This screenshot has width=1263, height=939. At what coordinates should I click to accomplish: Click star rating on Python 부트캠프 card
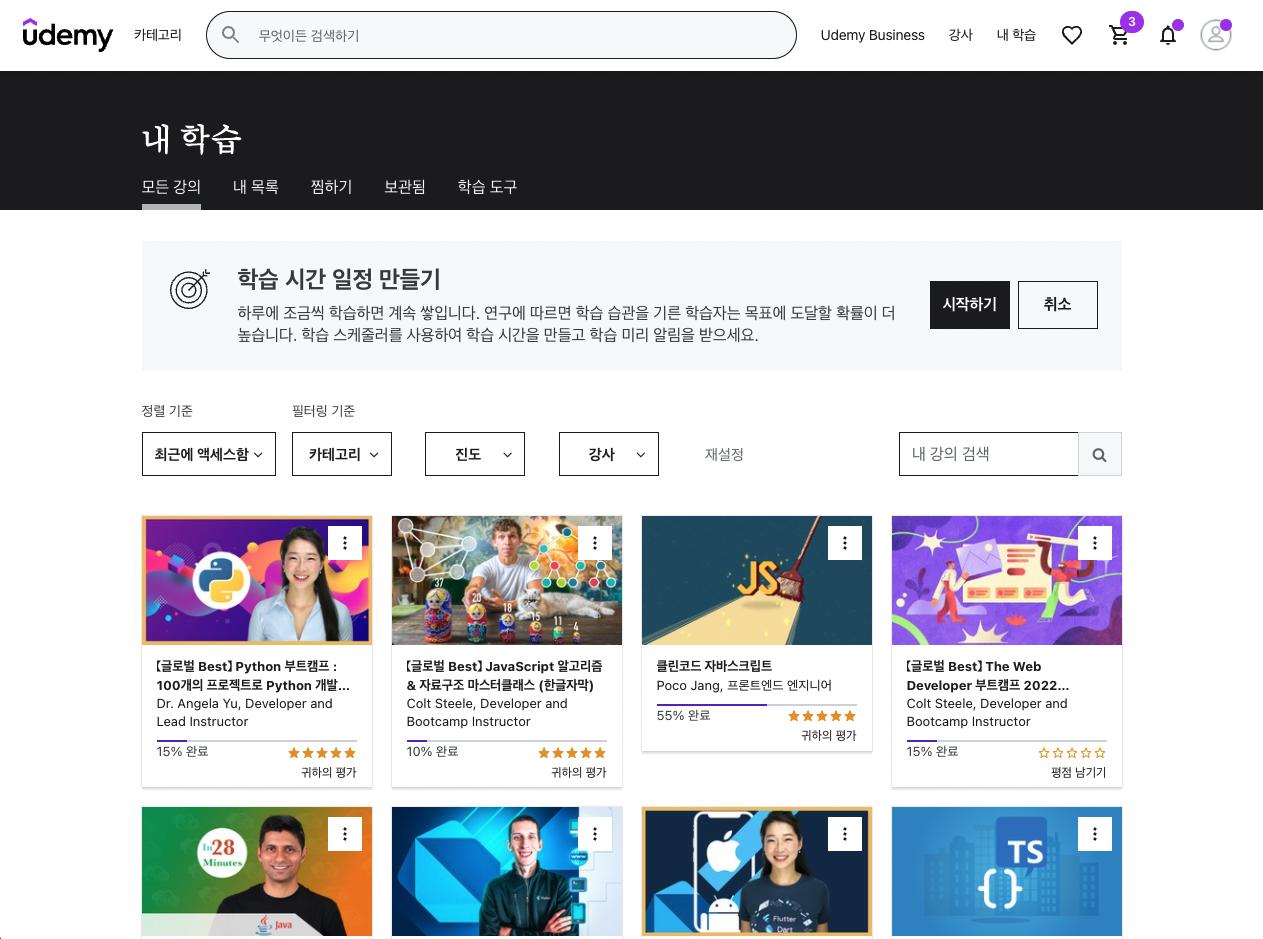[x=322, y=753]
